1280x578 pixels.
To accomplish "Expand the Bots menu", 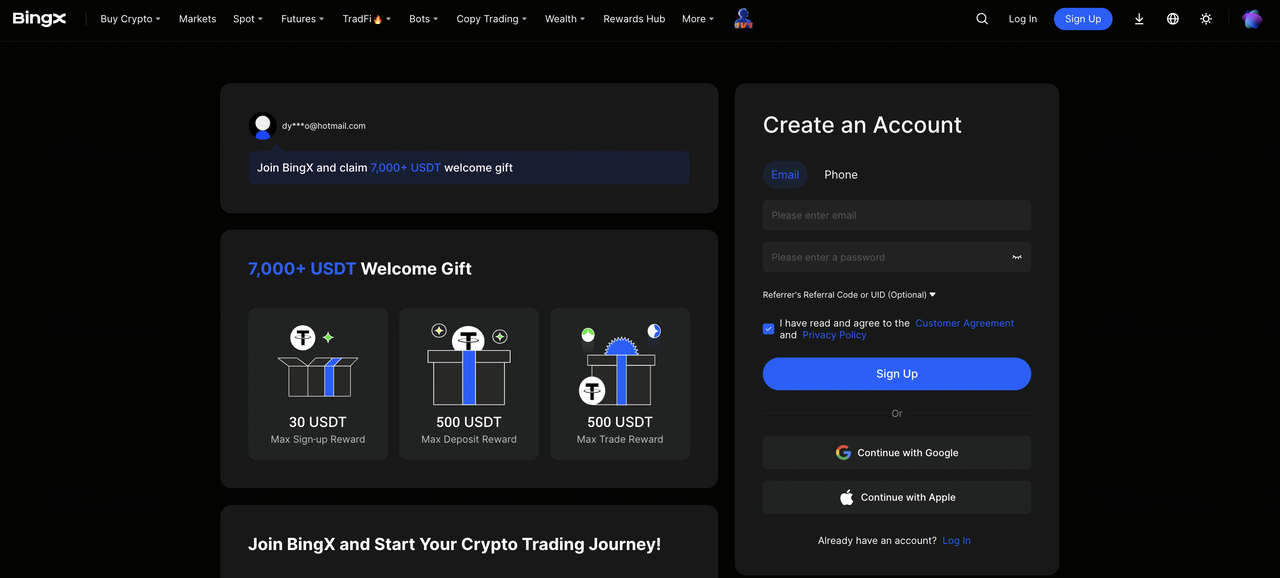I will [x=424, y=19].
